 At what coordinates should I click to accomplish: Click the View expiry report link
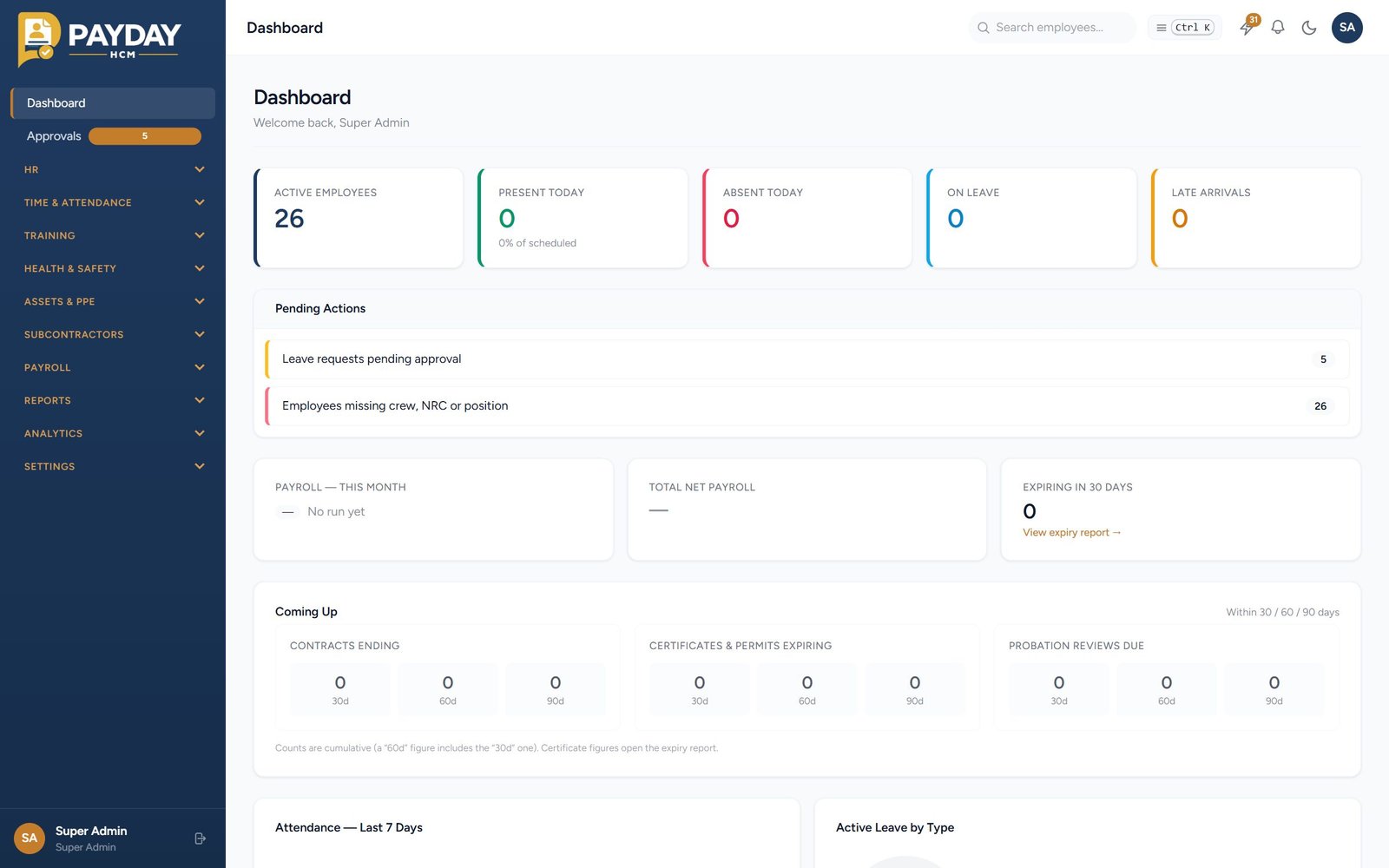click(1071, 533)
